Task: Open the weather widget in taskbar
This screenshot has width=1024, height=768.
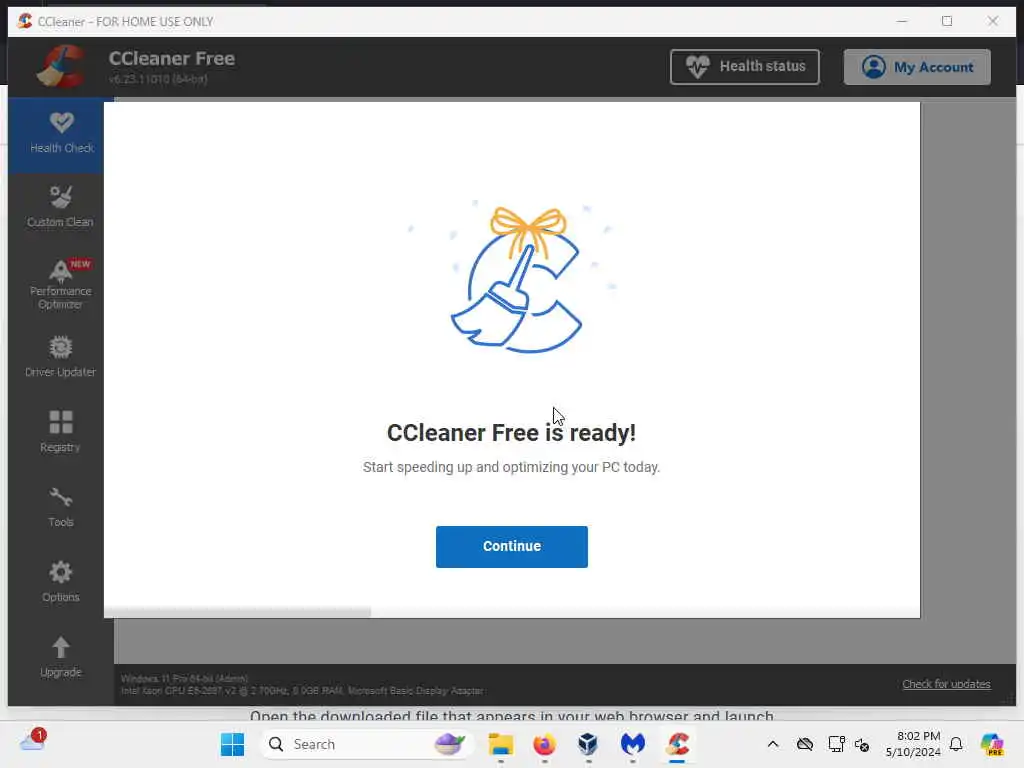Action: tap(33, 742)
